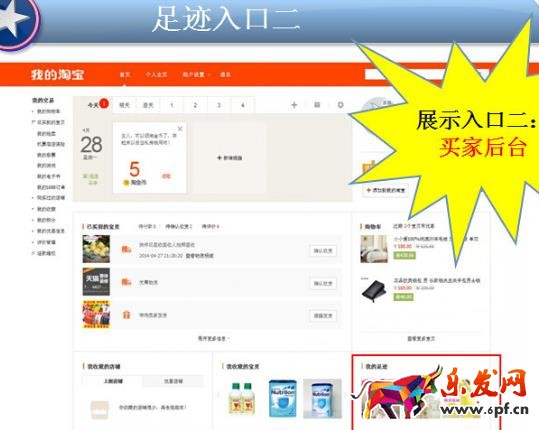The image size is (539, 430).
Task: Open 机票酒店保险 in the left sidebar
Action: pyautogui.click(x=51, y=144)
